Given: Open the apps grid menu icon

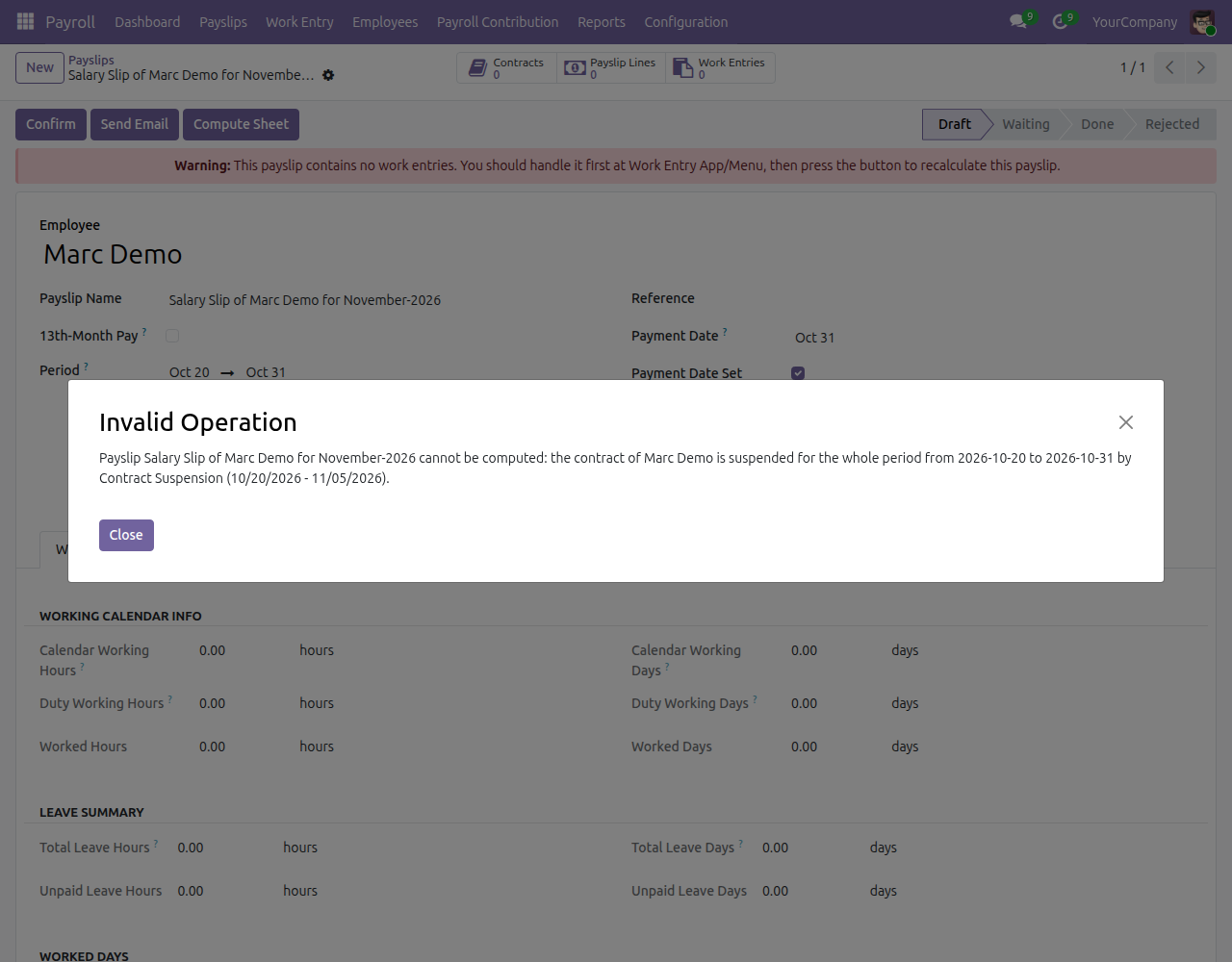Looking at the screenshot, I should point(26,21).
